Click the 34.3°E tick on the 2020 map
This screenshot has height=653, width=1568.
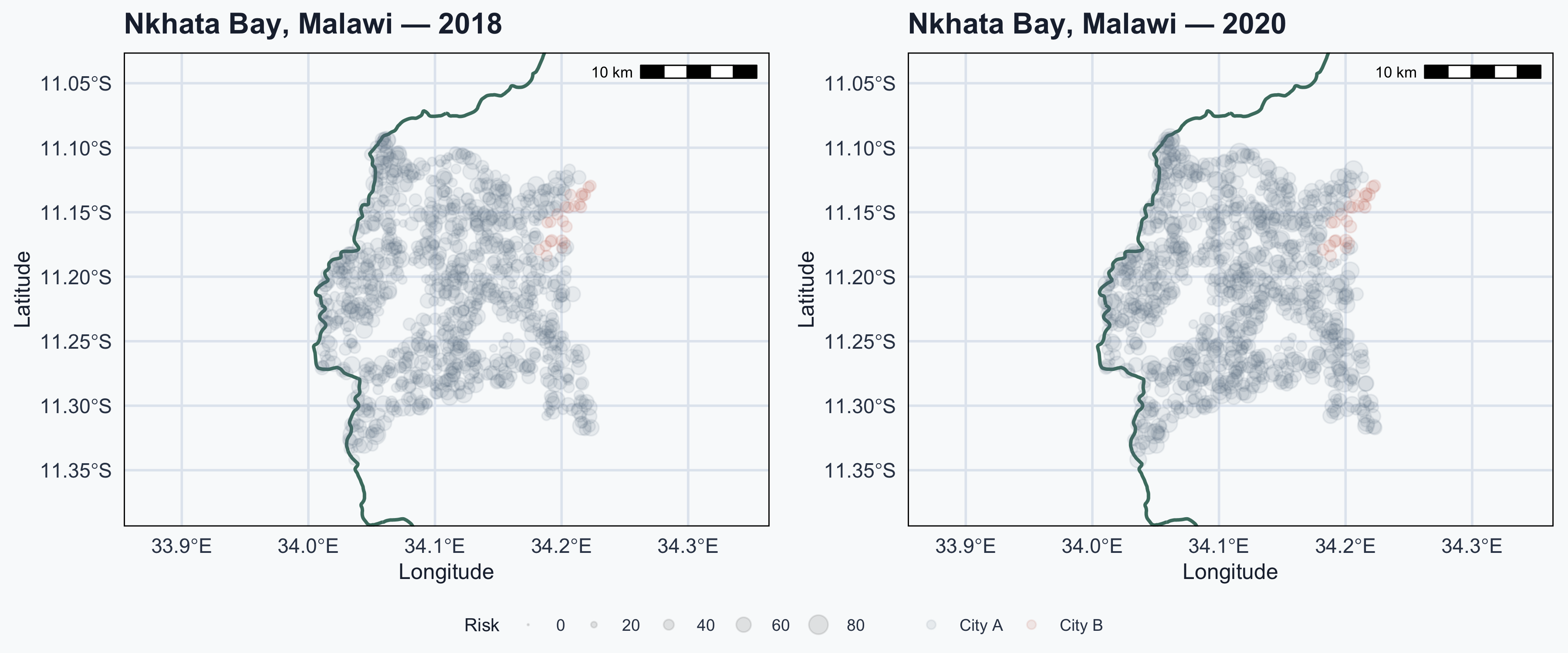point(1472,546)
